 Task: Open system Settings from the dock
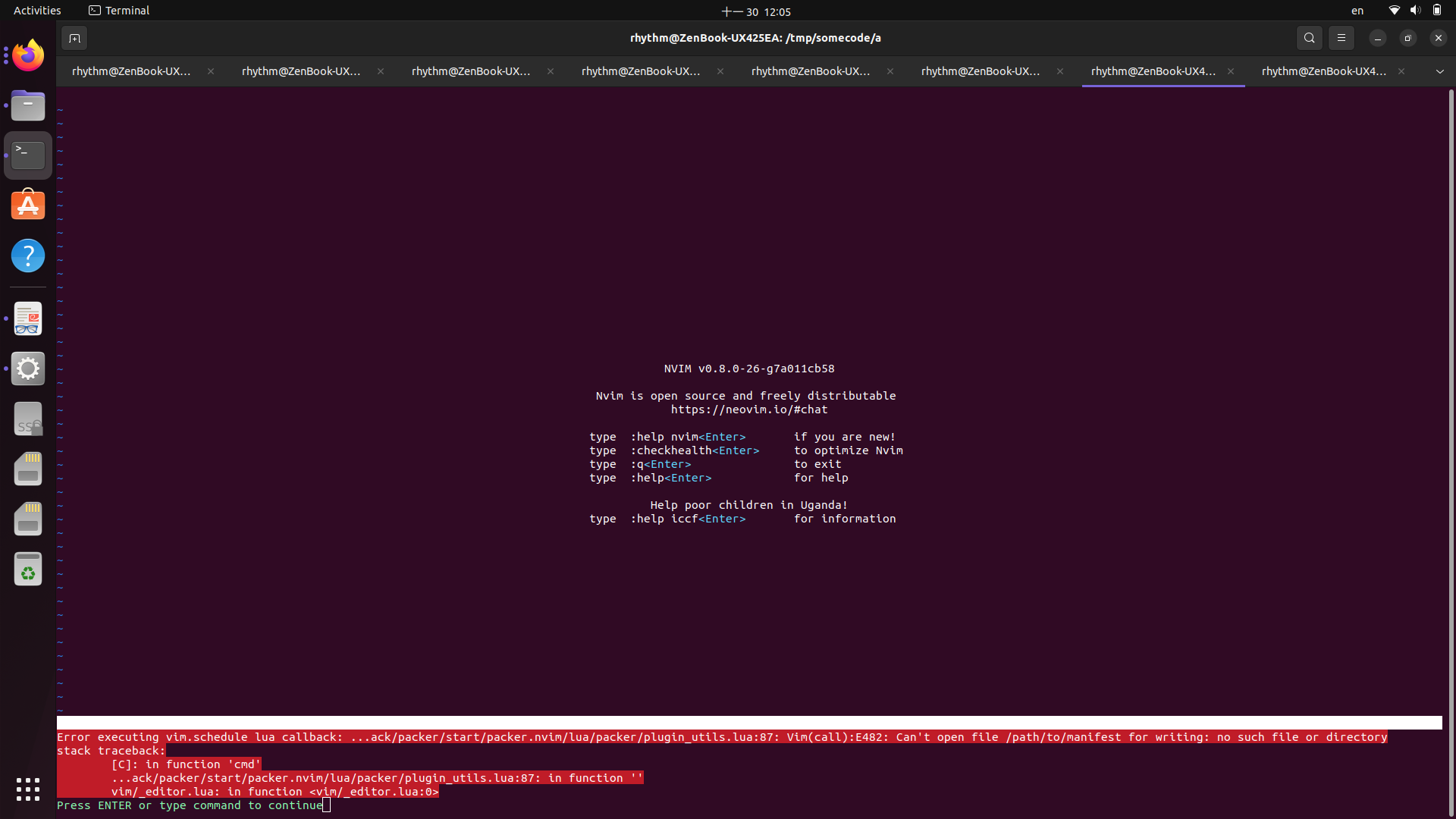(27, 369)
